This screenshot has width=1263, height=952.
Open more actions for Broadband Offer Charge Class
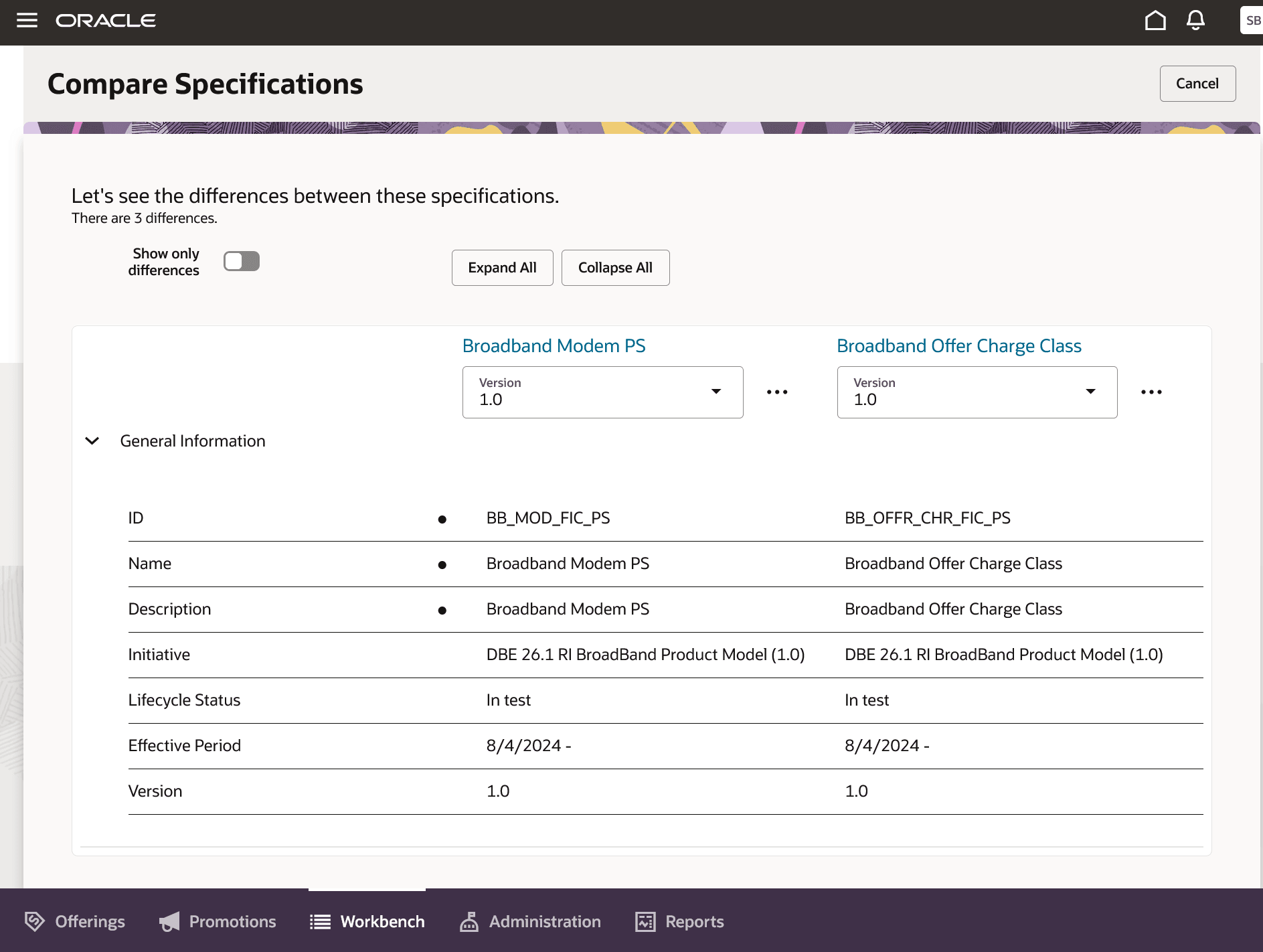[1151, 392]
